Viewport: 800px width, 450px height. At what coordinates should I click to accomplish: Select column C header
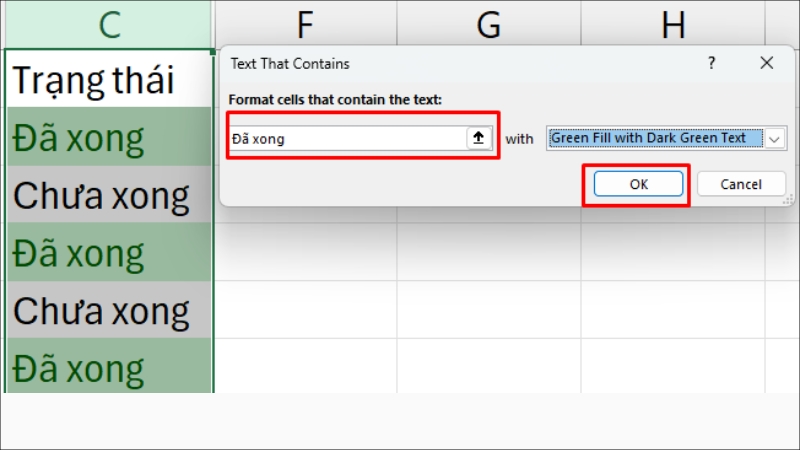[x=106, y=24]
